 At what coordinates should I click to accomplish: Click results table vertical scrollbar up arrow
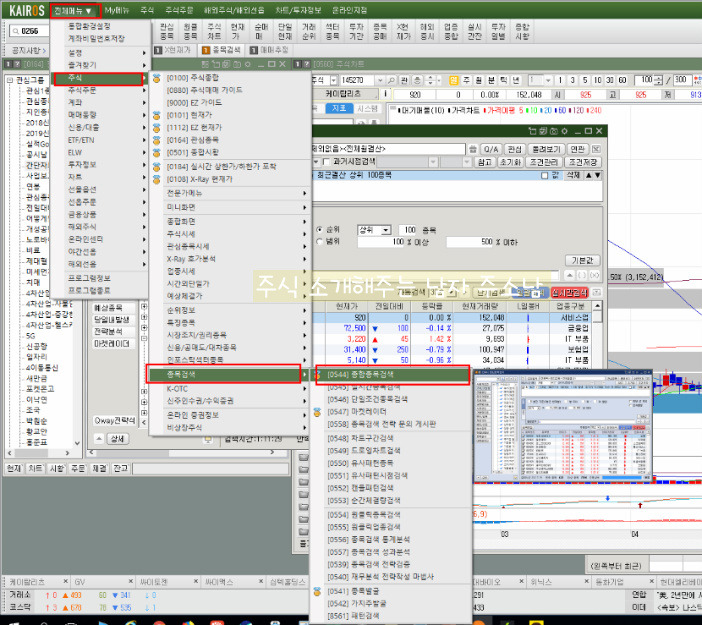[597, 306]
